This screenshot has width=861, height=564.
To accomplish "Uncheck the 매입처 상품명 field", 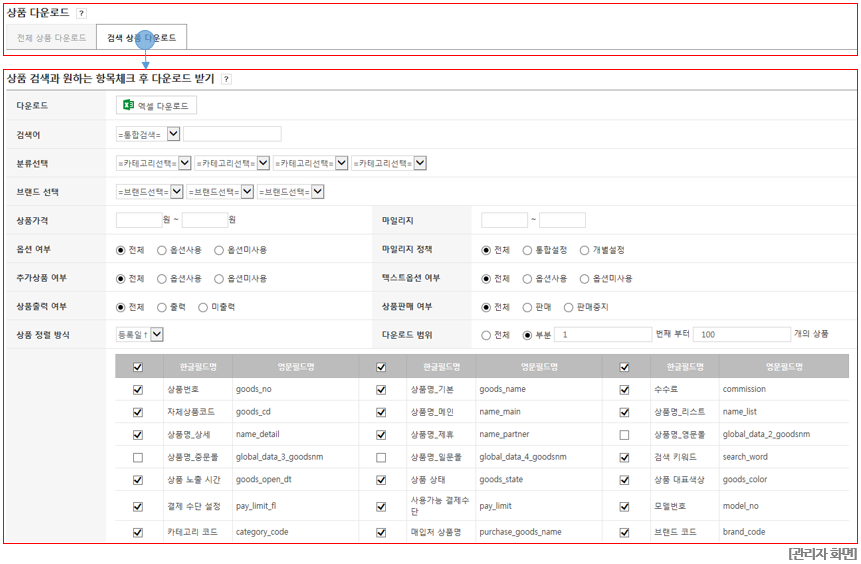I will pyautogui.click(x=381, y=533).
